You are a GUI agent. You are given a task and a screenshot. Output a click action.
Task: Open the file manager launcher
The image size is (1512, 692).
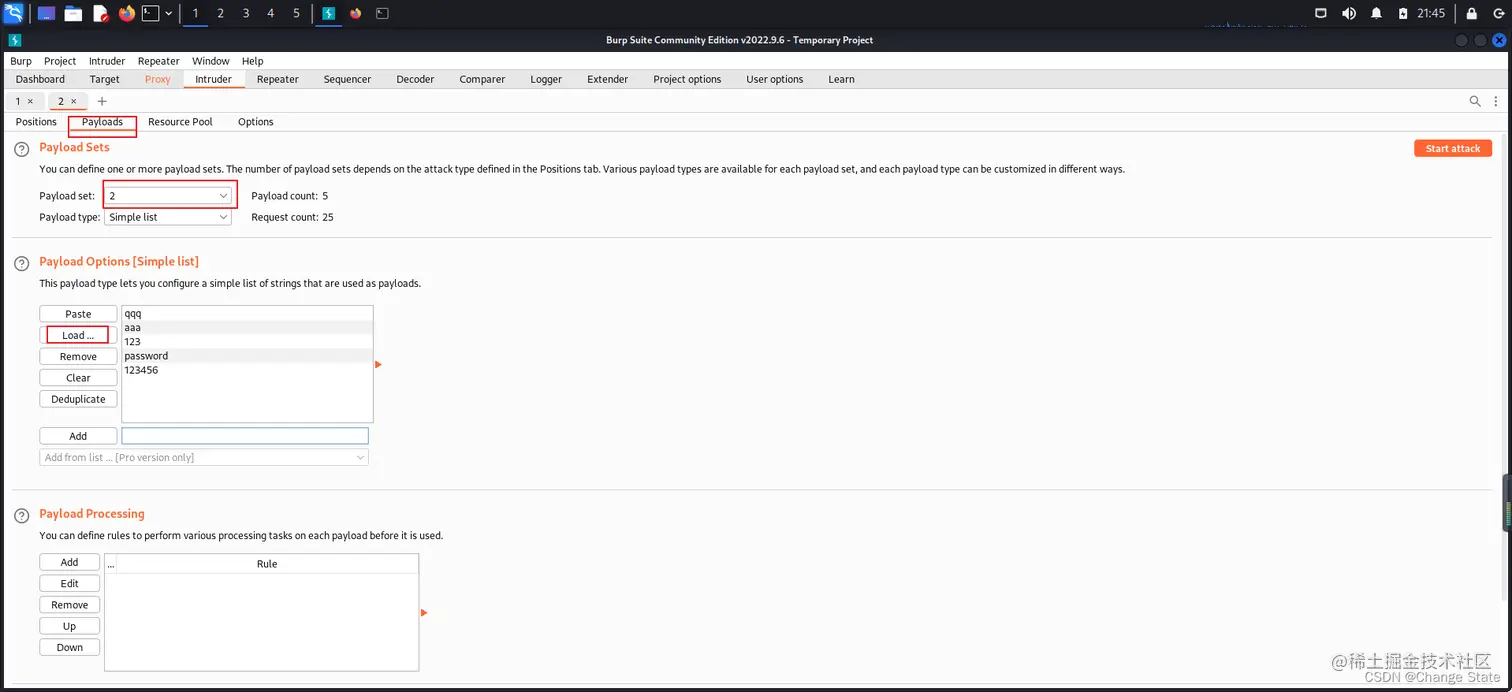pos(73,13)
